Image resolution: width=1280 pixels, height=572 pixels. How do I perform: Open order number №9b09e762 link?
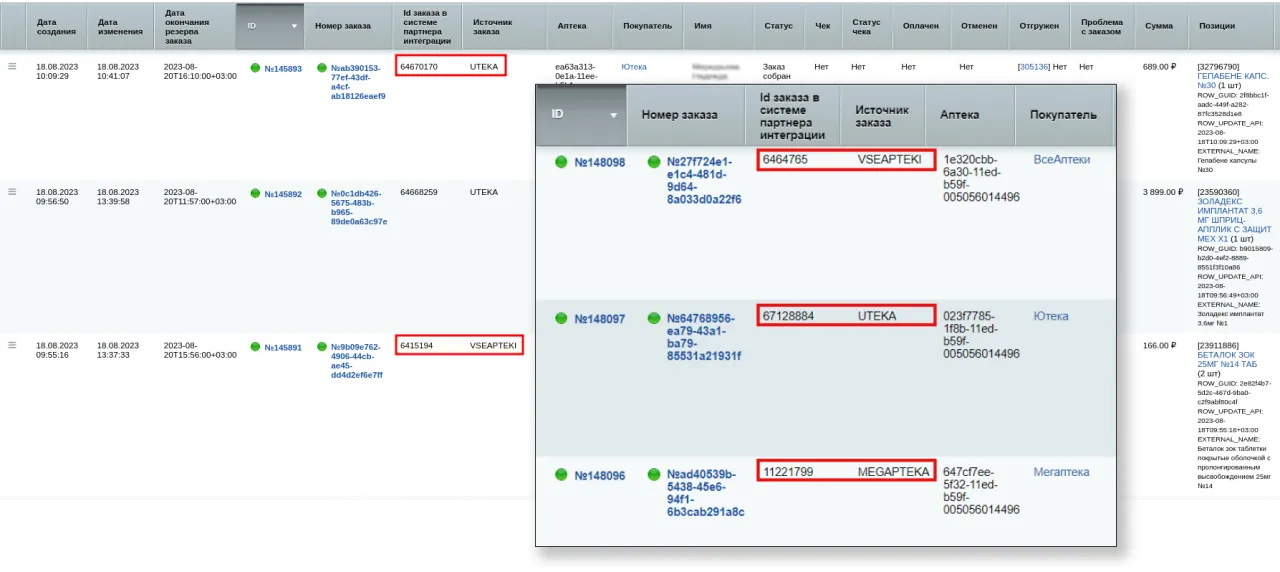coord(356,361)
